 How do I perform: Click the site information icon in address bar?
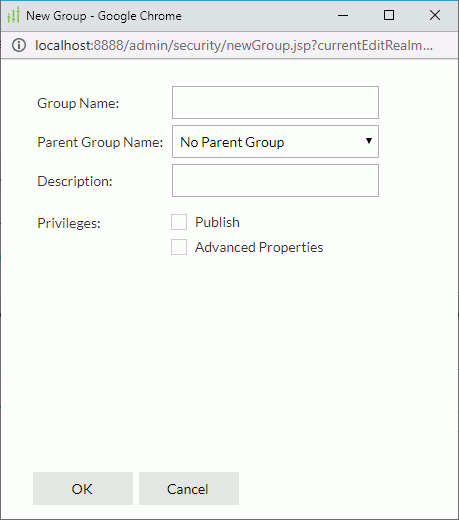click(x=19, y=45)
